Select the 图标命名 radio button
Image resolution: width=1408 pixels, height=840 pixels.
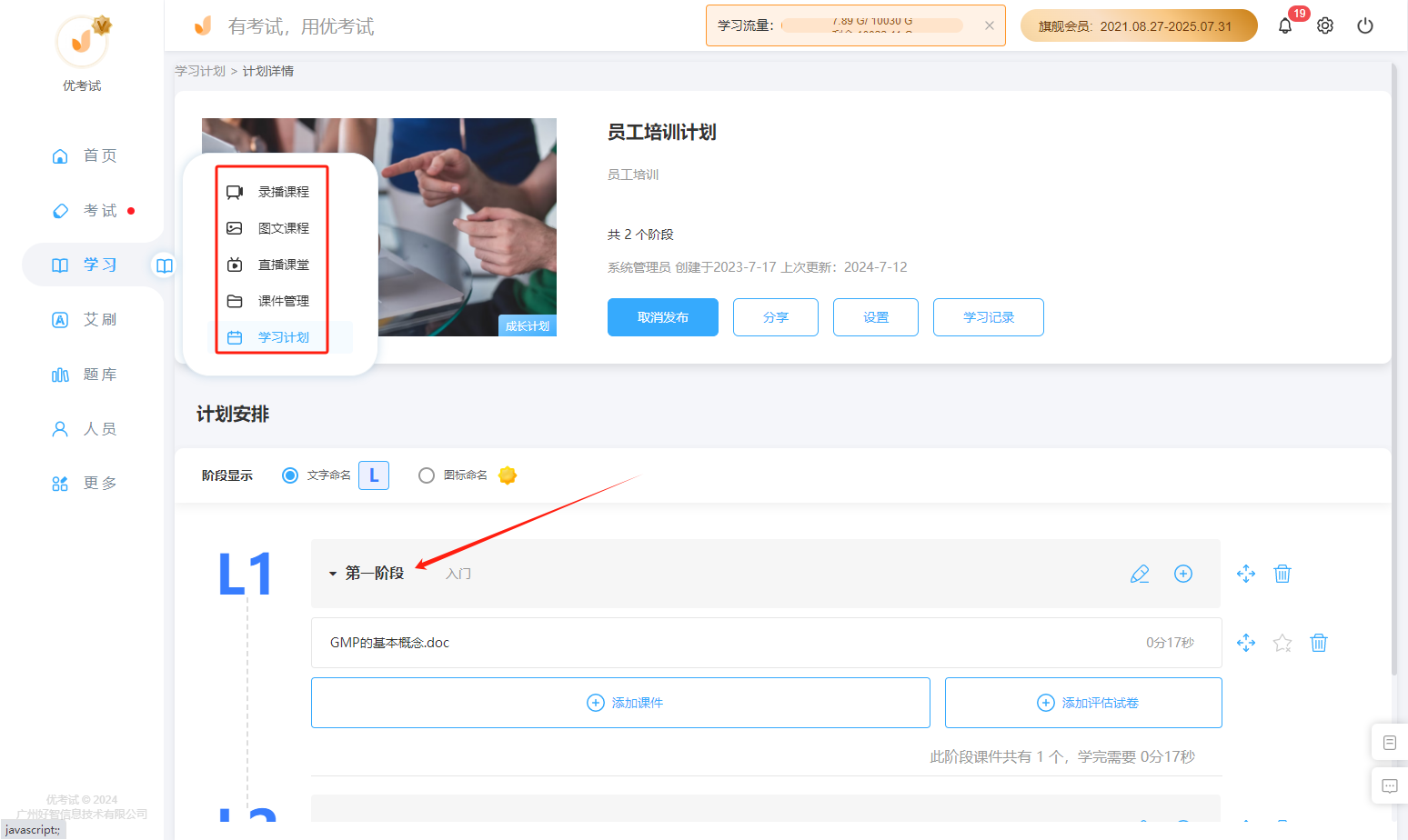coord(427,475)
